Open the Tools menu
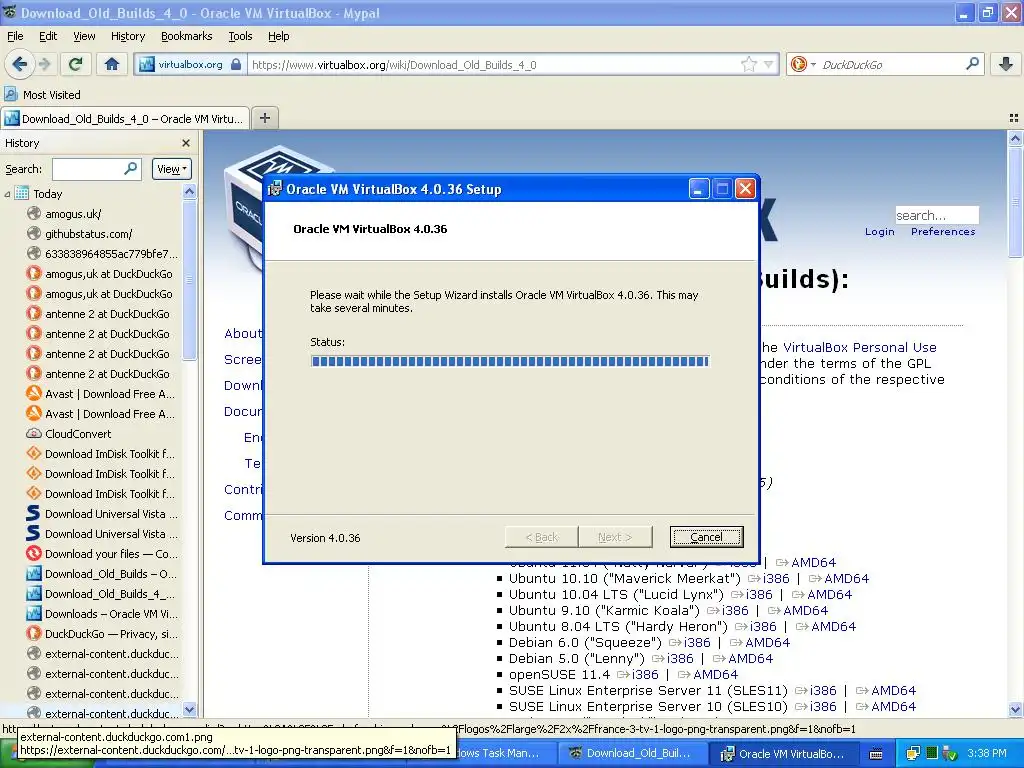Screen dimensions: 1024x768 (x=240, y=36)
